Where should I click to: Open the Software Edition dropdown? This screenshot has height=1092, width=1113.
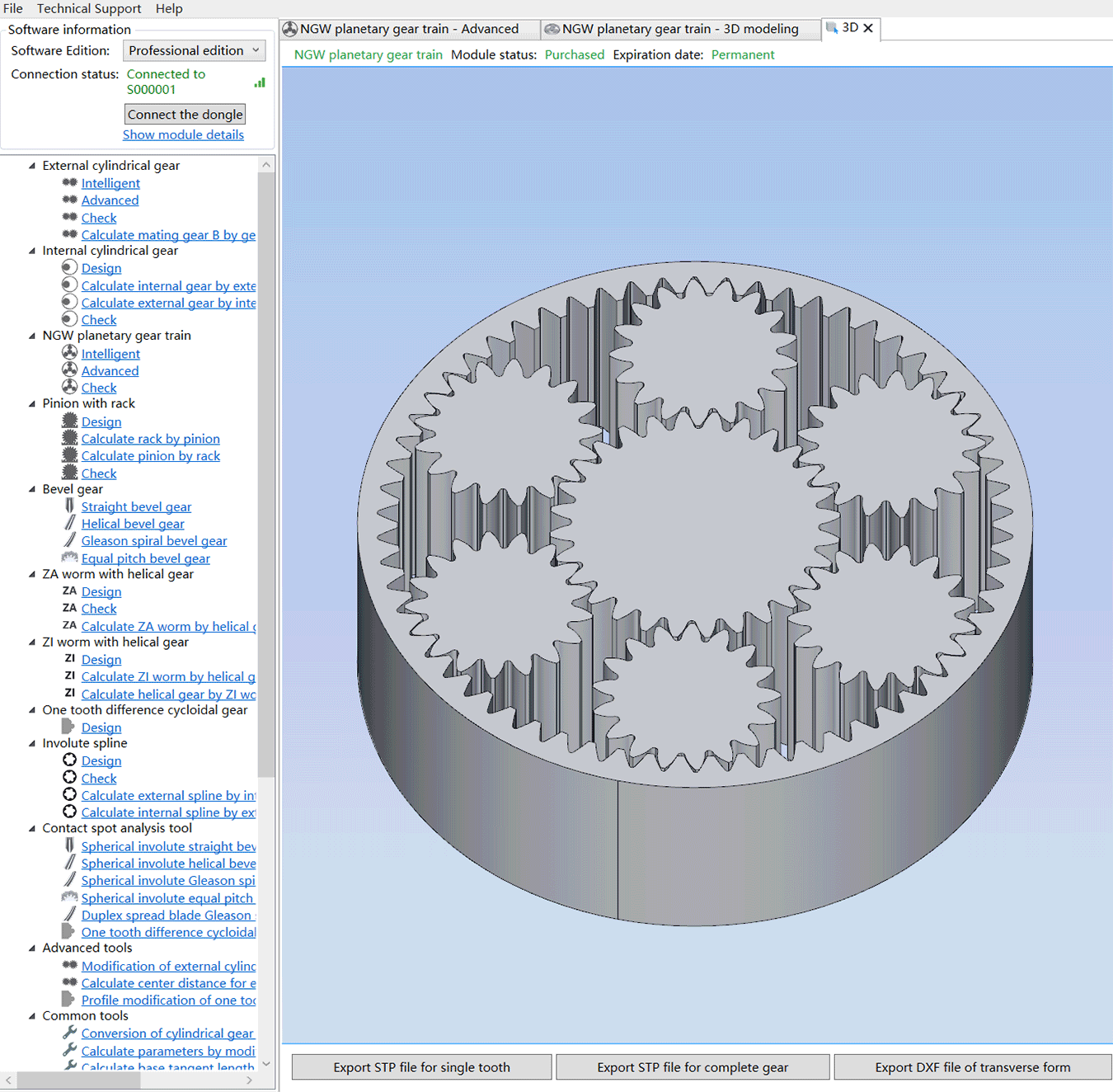[x=194, y=50]
